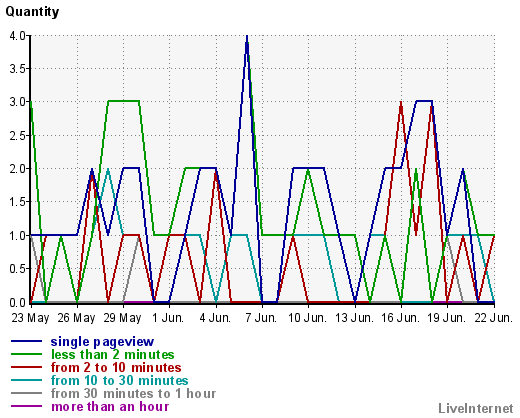This screenshot has height=418, width=520.
Task: Click the '19 Jun.' x-axis label
Action: 446,318
